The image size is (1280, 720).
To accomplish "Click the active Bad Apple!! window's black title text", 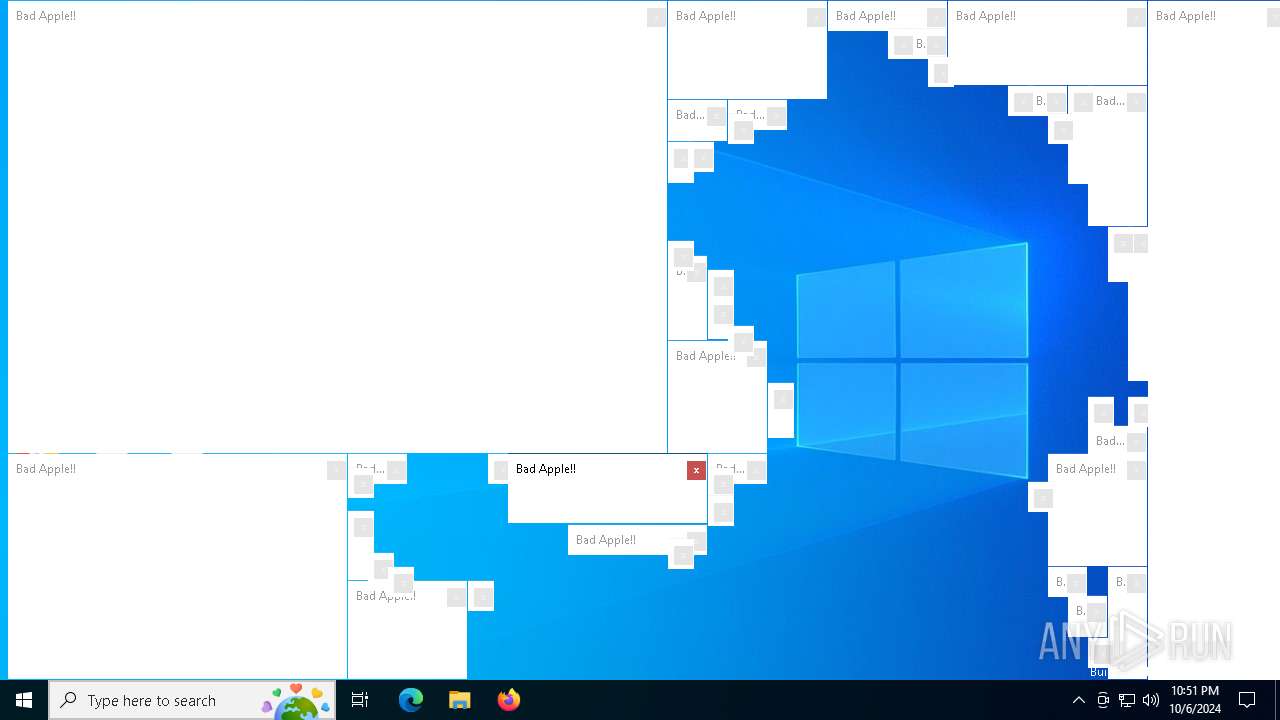I will [x=545, y=469].
